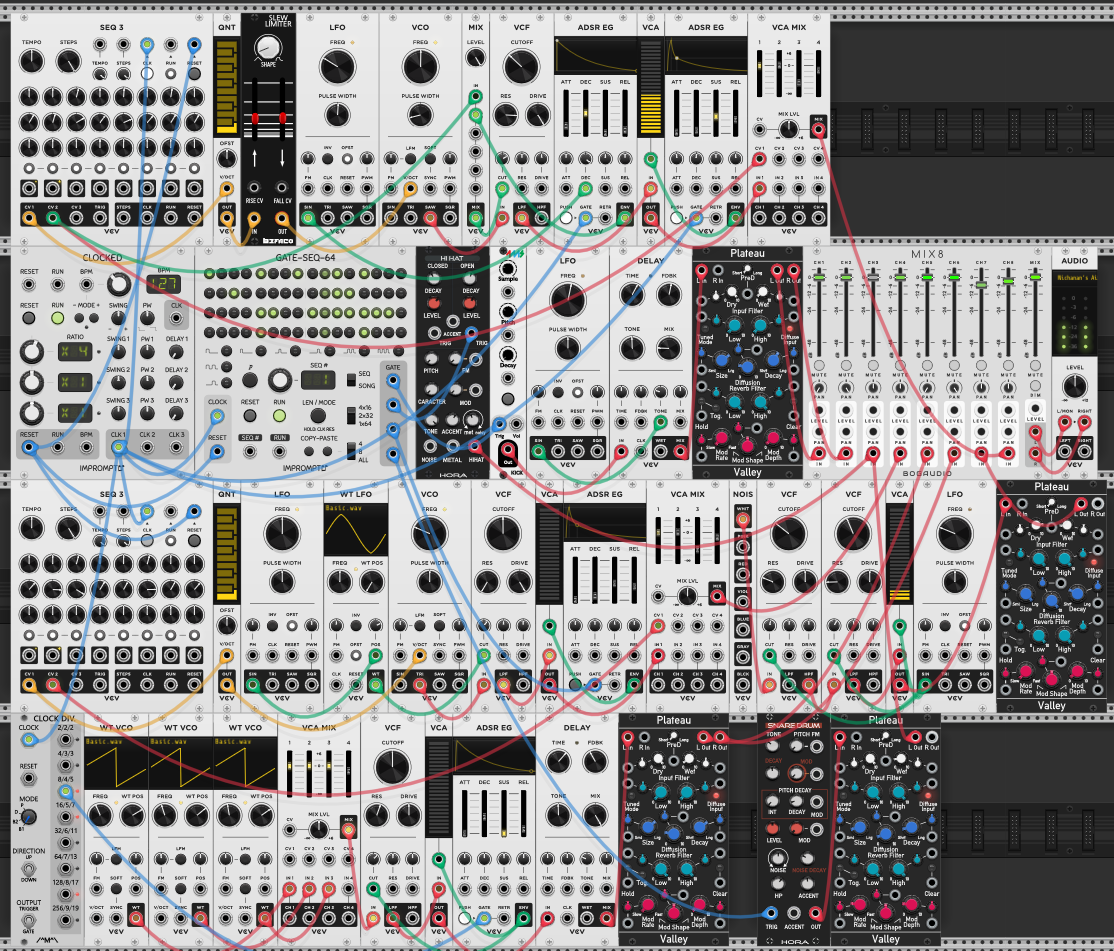Click the RIGHT input jack on AUDIO module
The image size is (1114, 951).
pos(1084,423)
